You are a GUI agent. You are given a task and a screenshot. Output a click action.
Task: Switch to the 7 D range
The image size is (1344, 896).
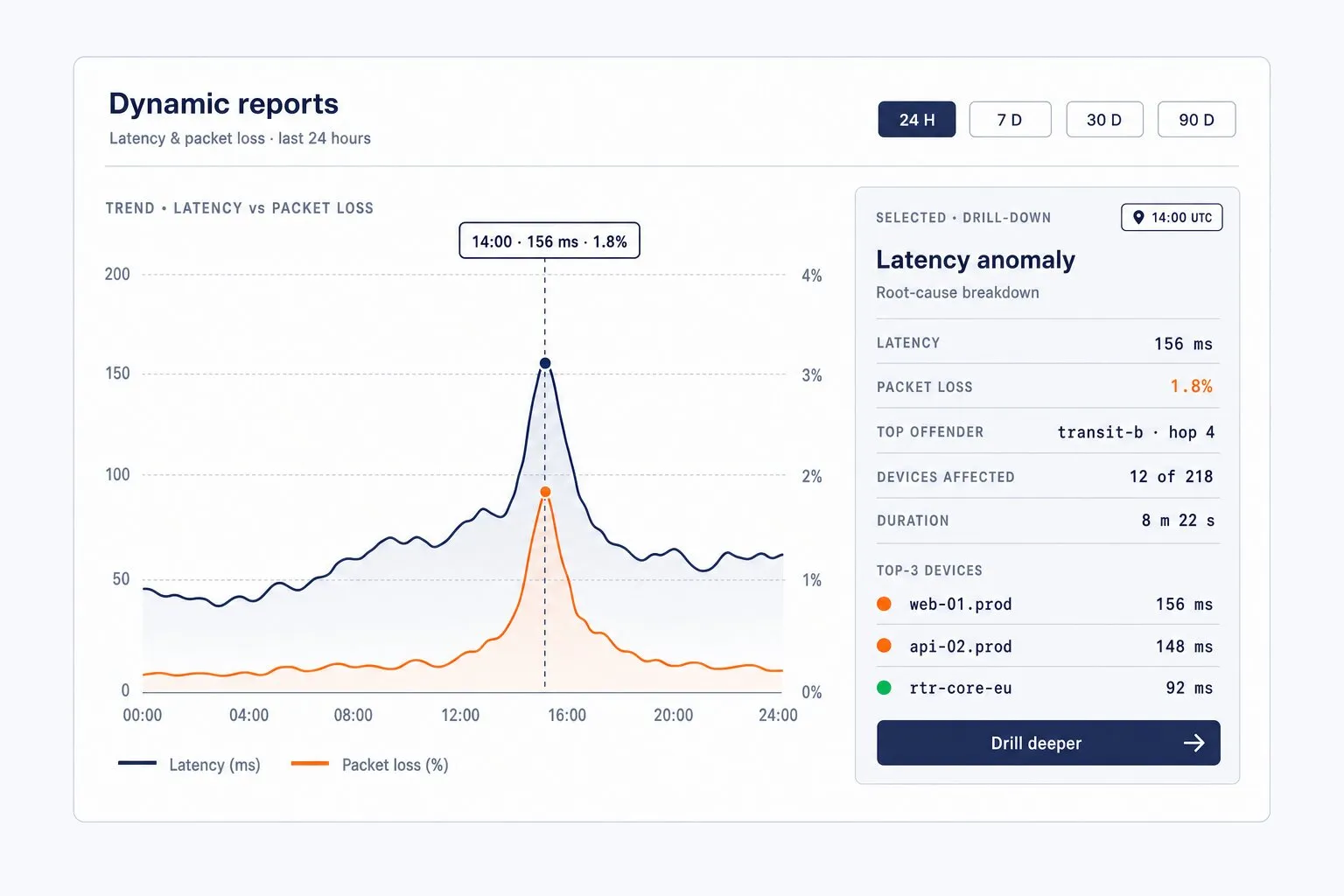1010,120
